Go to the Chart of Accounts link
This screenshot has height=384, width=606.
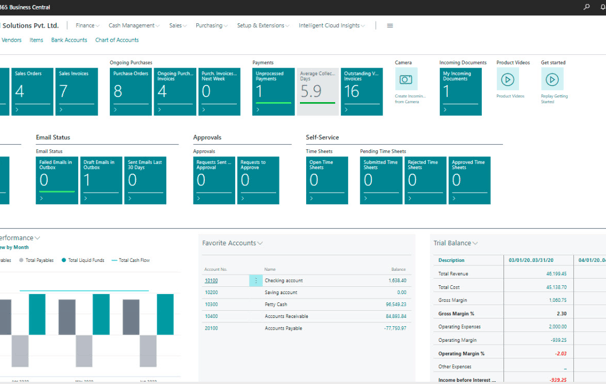pos(117,40)
